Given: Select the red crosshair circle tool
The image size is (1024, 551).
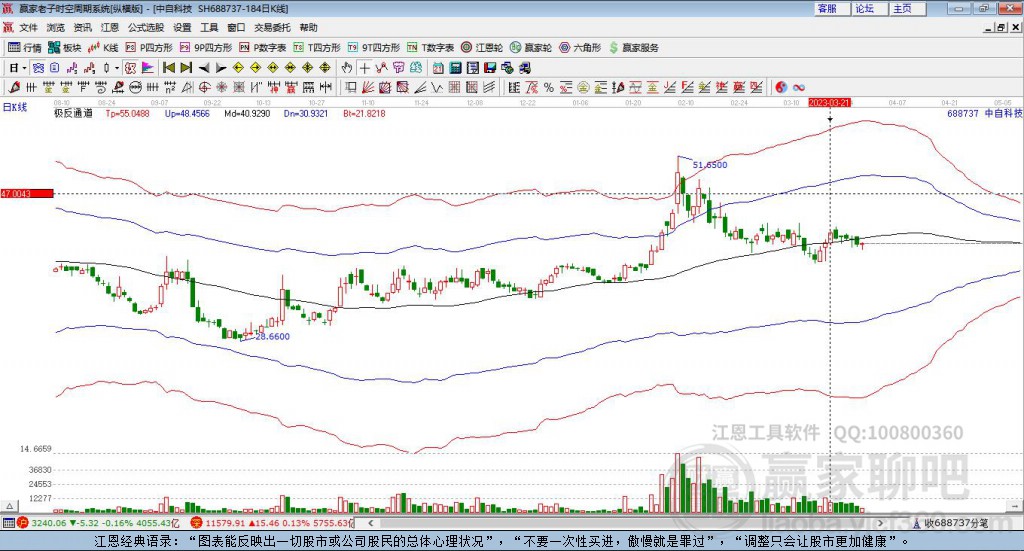Looking at the screenshot, I should click(204, 87).
